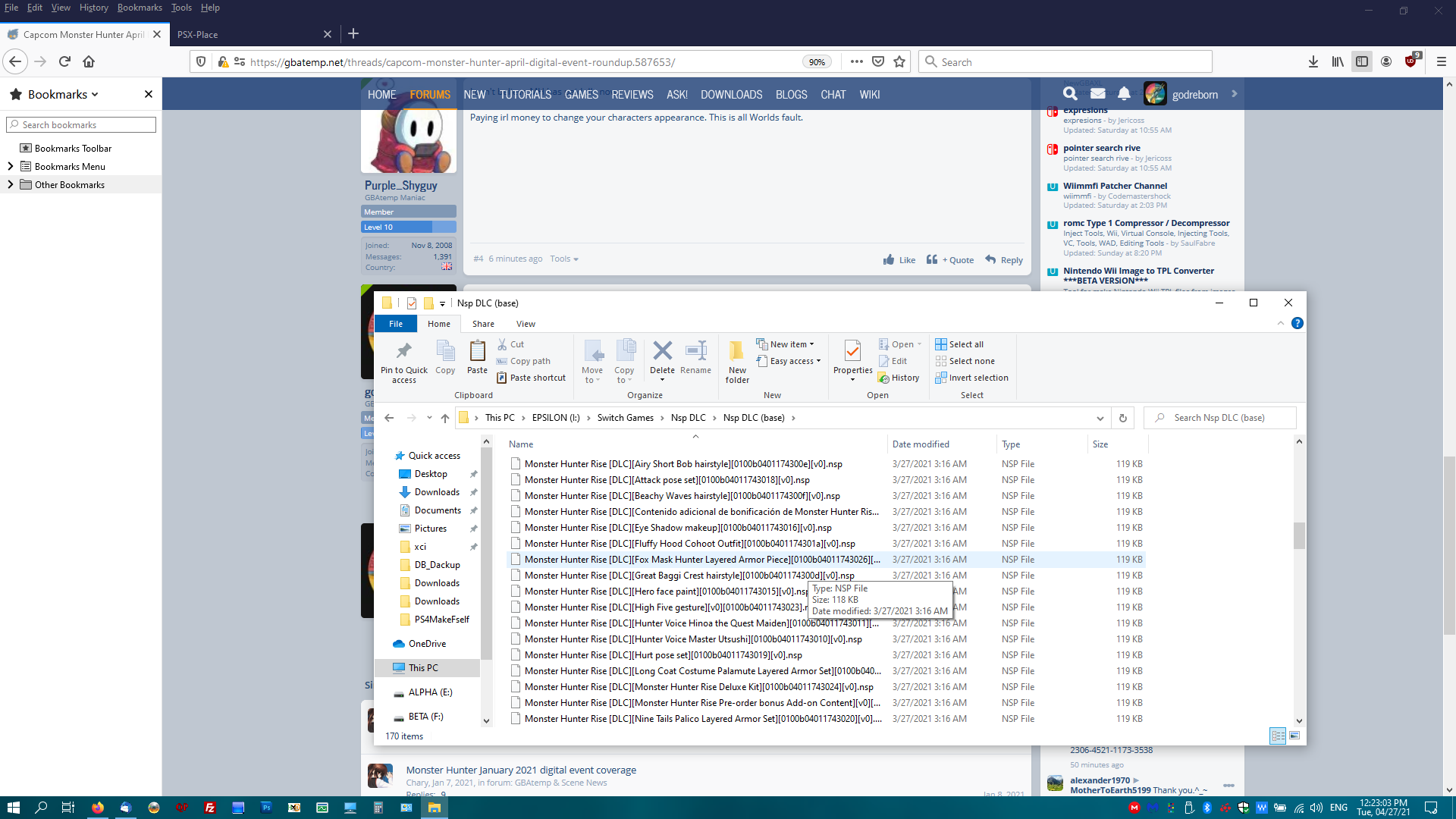Click the Search bookmarks field
The width and height of the screenshot is (1456, 819).
coord(81,124)
